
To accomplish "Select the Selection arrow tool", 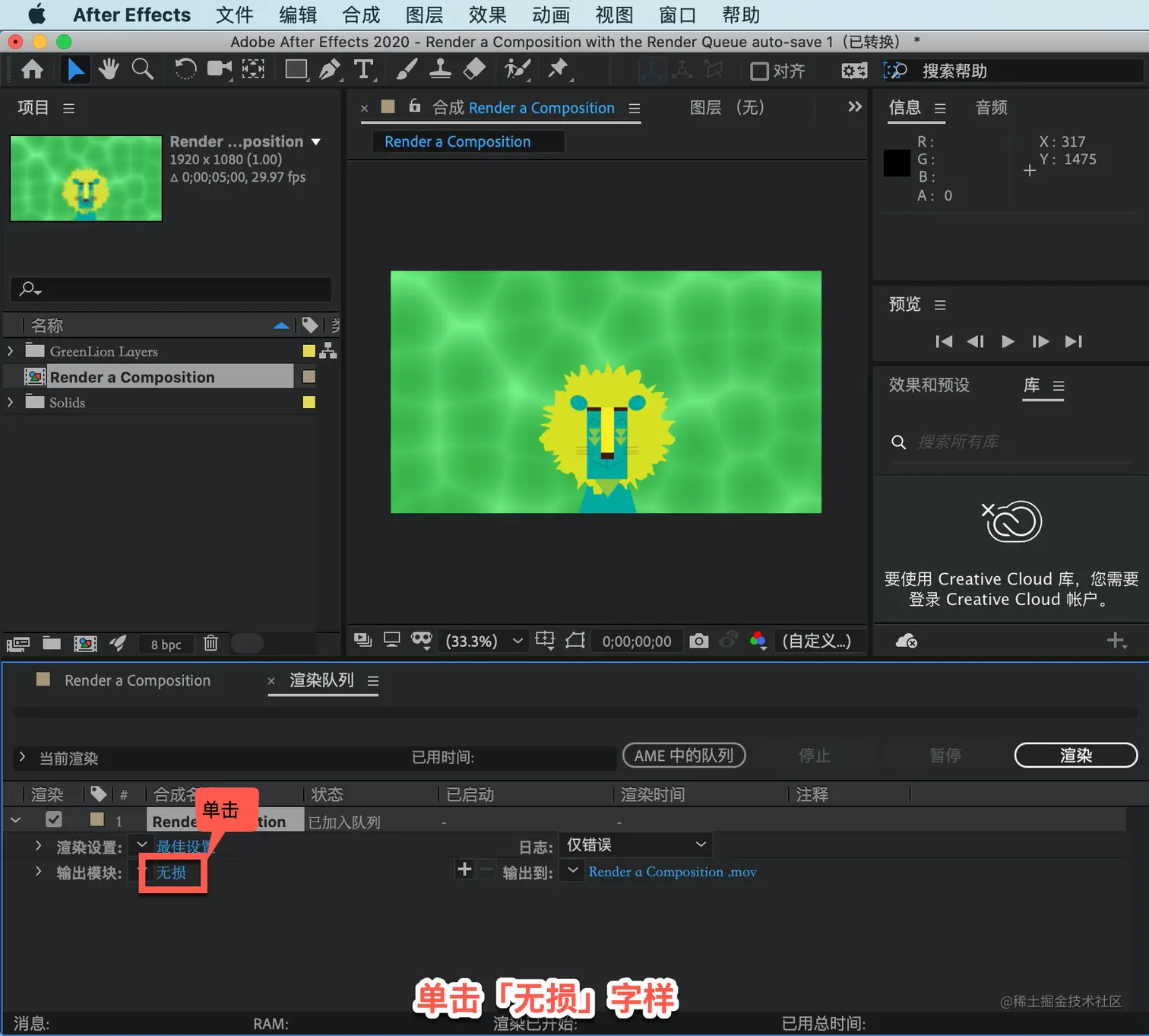I will 75,70.
